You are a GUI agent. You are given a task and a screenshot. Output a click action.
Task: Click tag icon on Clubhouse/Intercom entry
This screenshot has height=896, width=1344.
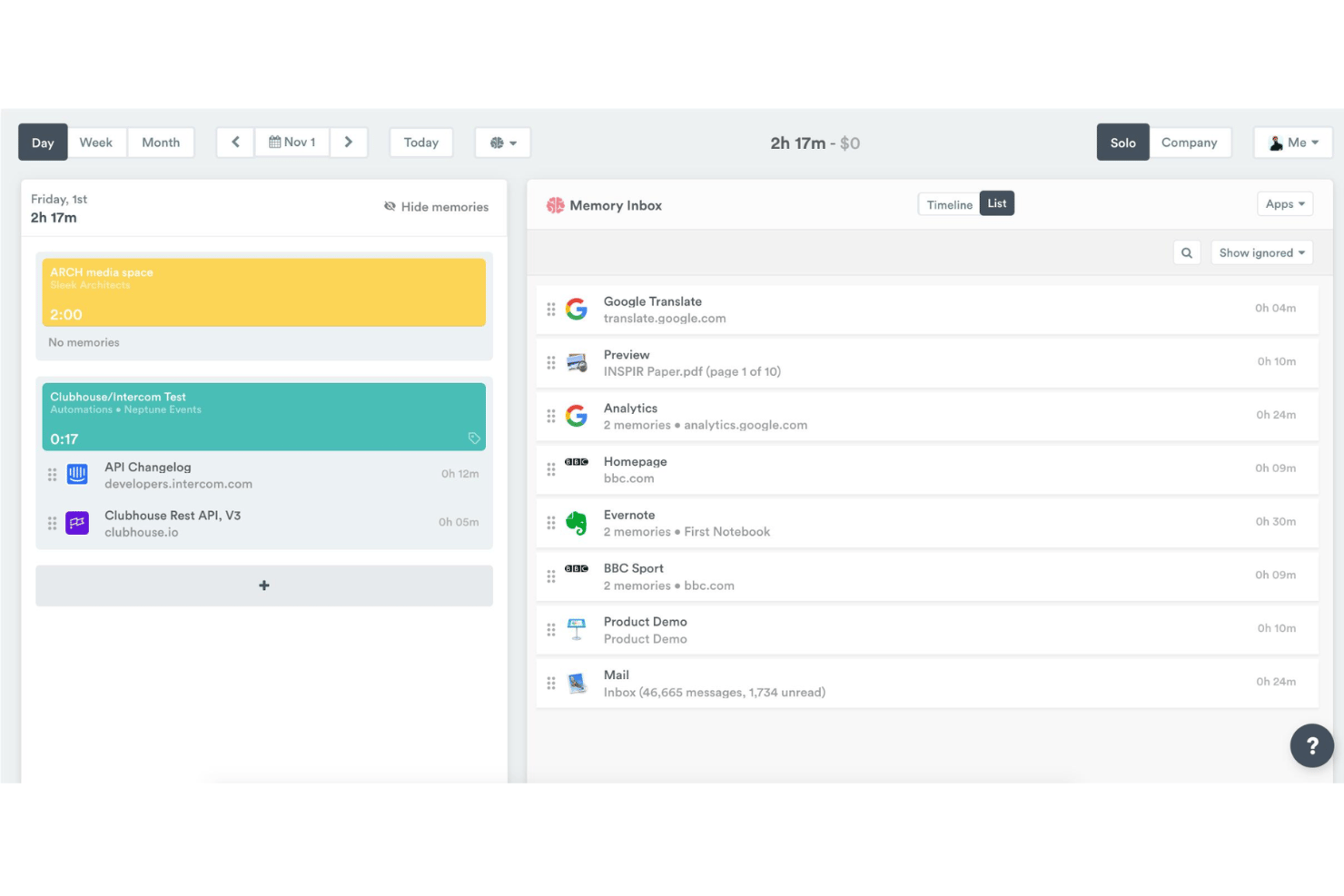(x=474, y=438)
